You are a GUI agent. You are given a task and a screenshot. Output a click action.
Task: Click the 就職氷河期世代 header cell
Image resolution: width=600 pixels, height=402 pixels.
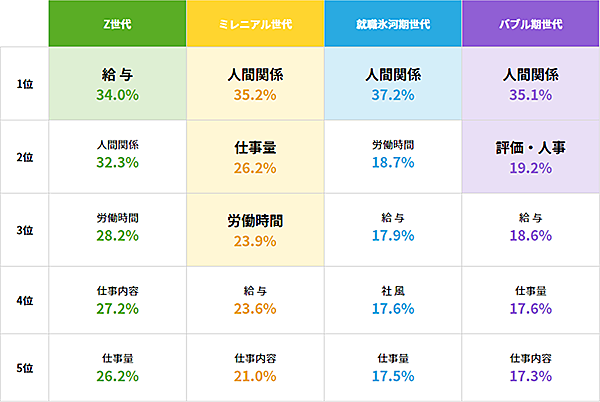393,24
